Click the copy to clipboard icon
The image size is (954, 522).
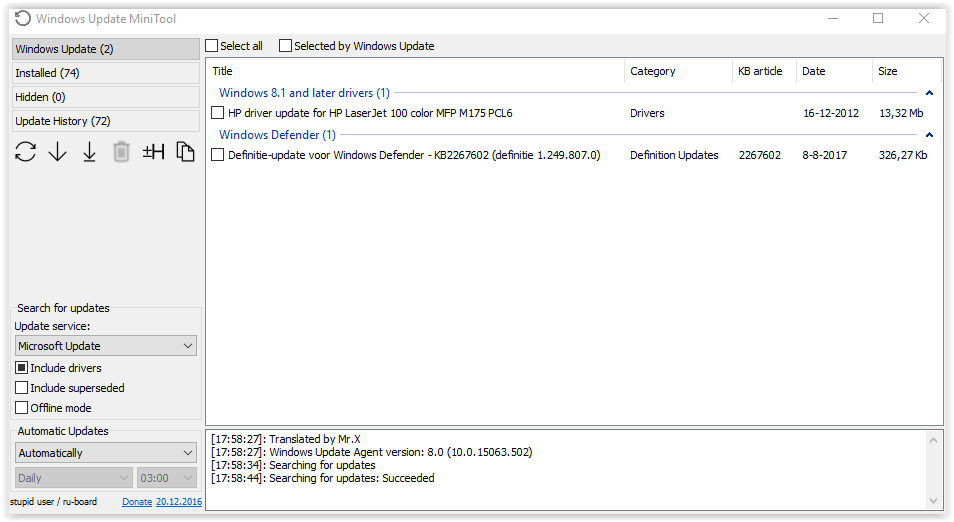pos(185,152)
